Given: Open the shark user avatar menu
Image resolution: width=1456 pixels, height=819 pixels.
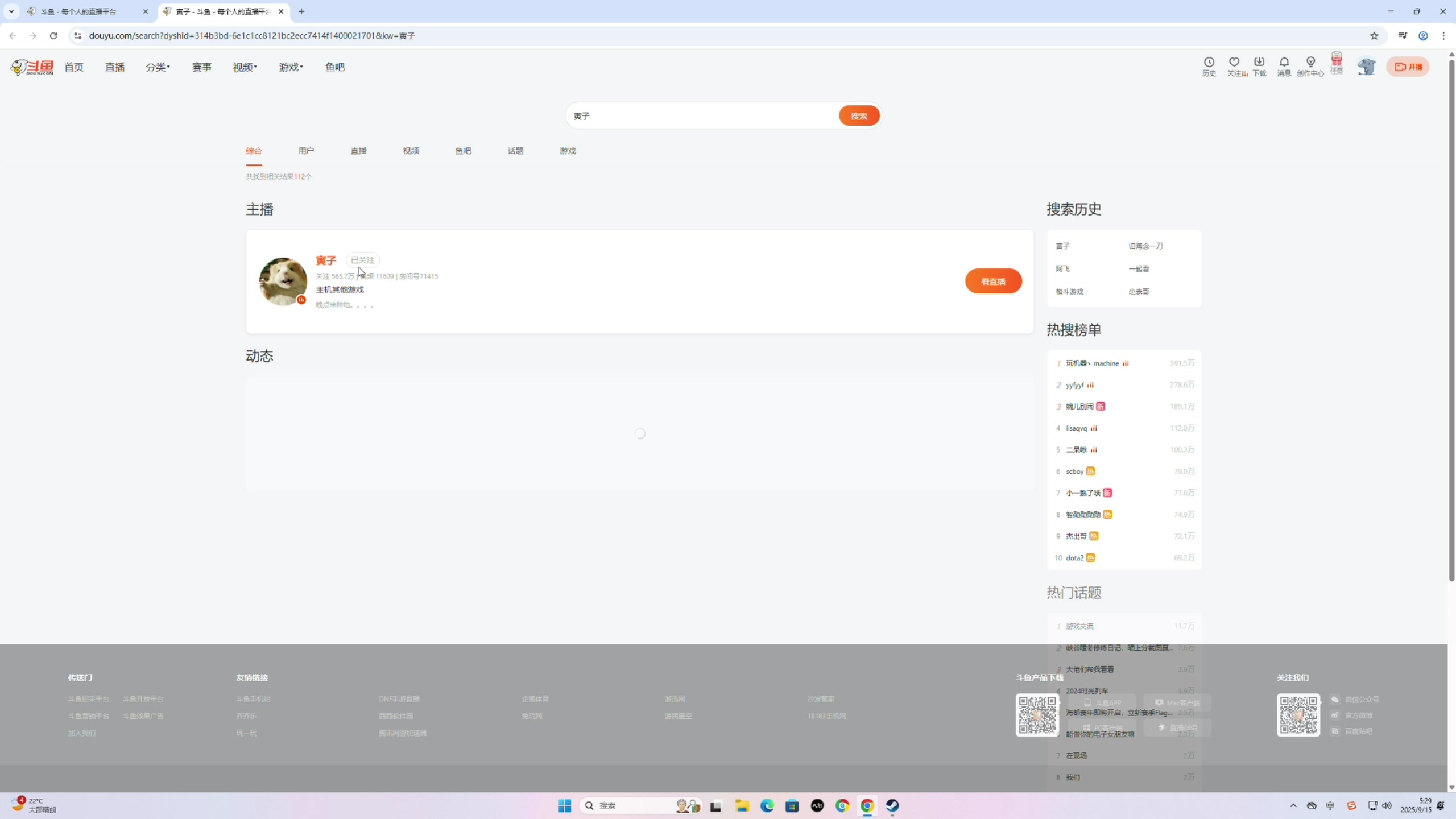Looking at the screenshot, I should (x=1366, y=67).
